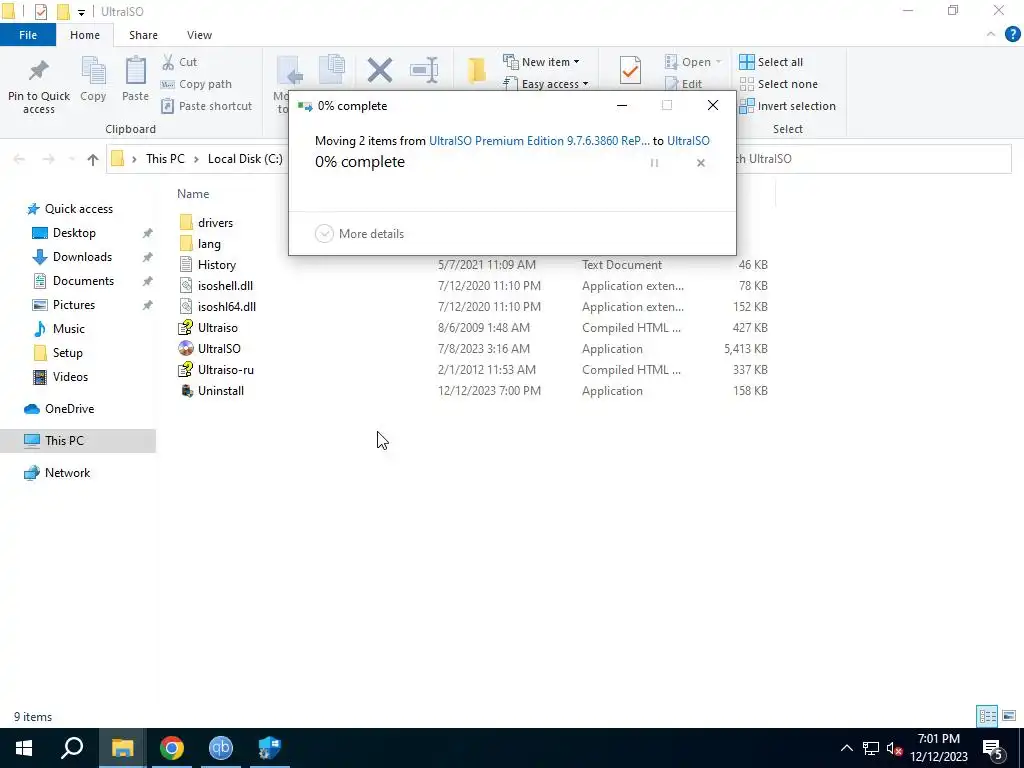Switch to the Share ribbon tab
Image resolution: width=1024 pixels, height=768 pixels.
(x=143, y=35)
